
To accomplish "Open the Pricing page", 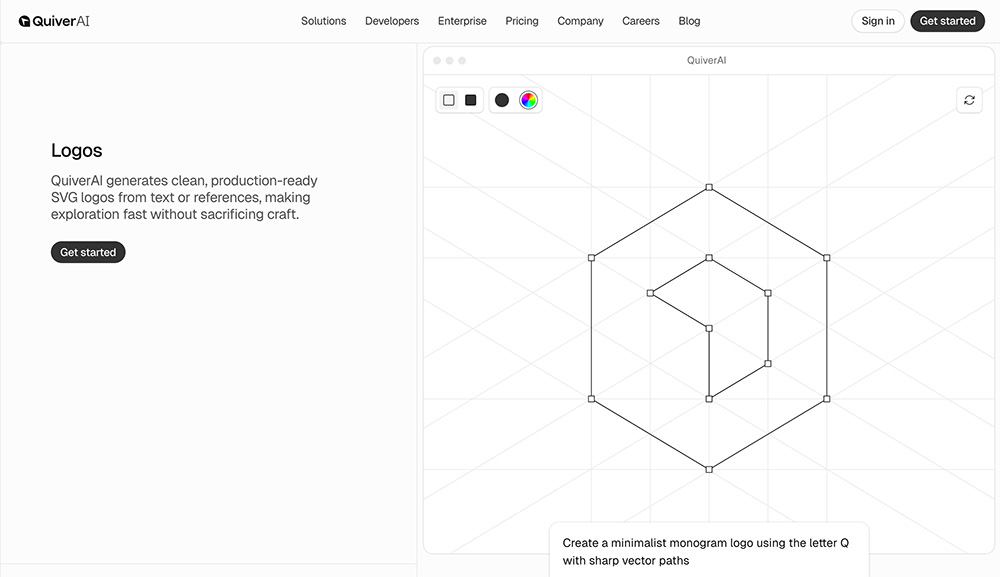I will coord(522,21).
